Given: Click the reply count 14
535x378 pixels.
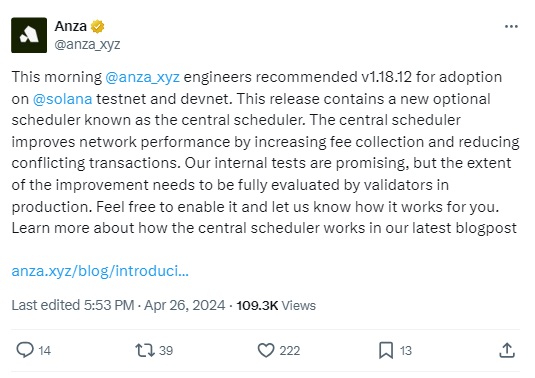Looking at the screenshot, I should point(45,351).
